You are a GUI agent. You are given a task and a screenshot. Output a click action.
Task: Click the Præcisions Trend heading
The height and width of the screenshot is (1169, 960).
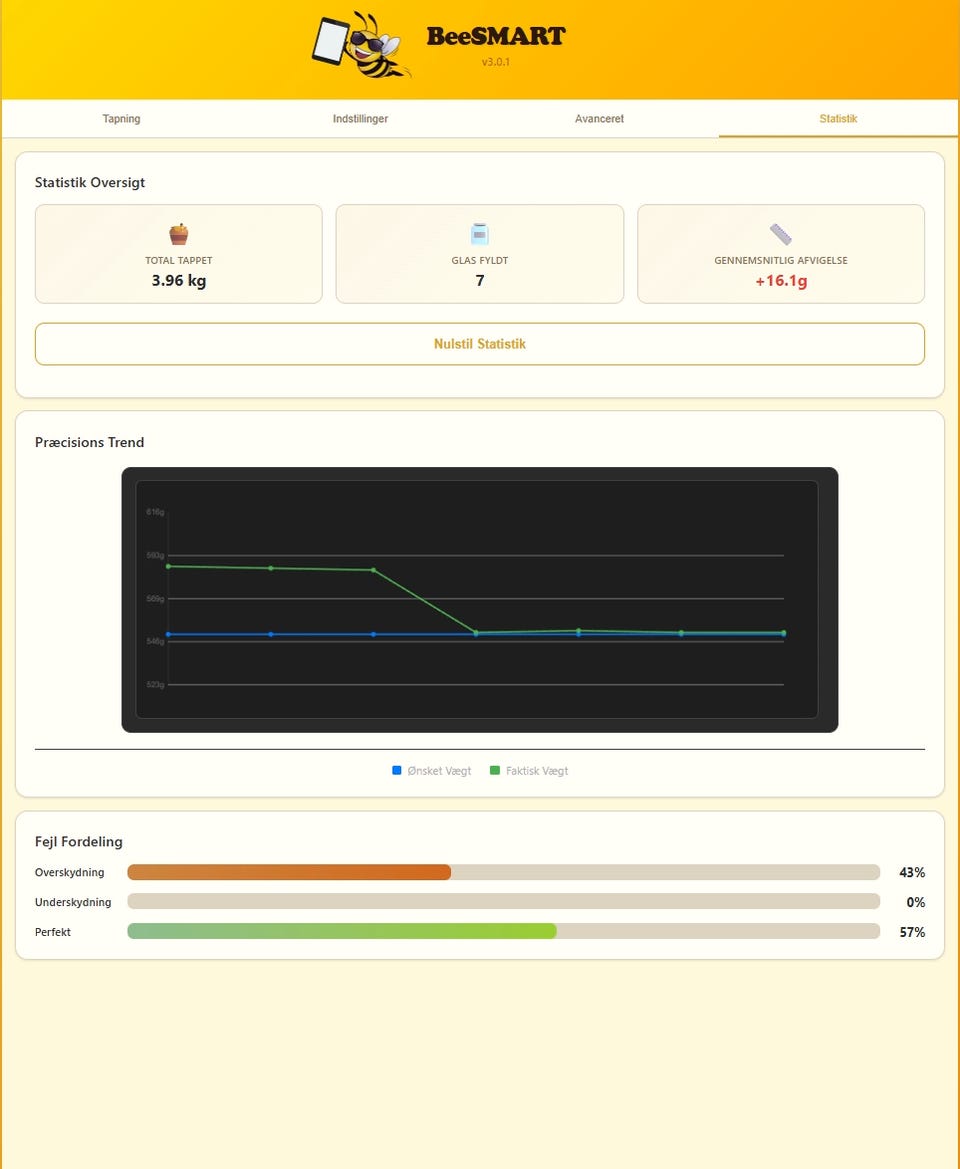coord(89,442)
